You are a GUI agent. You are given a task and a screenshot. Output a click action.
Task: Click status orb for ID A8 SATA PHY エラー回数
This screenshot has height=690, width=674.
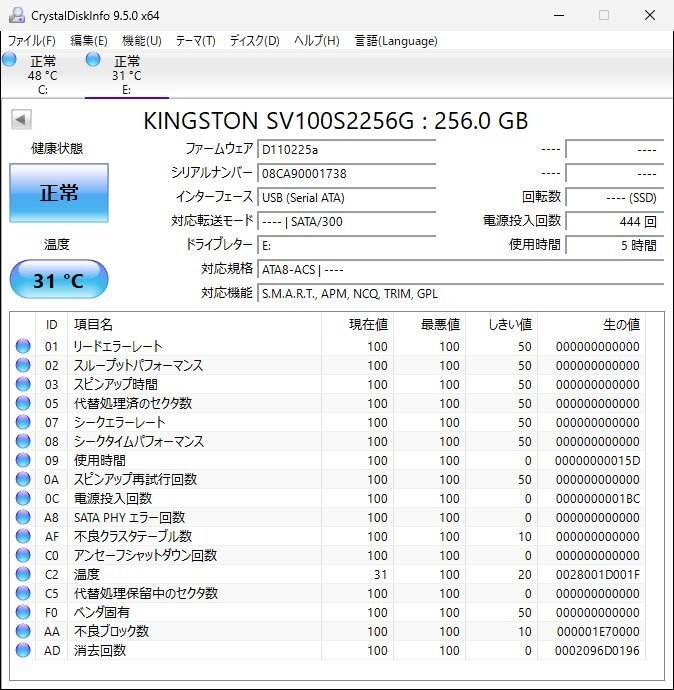click(23, 518)
